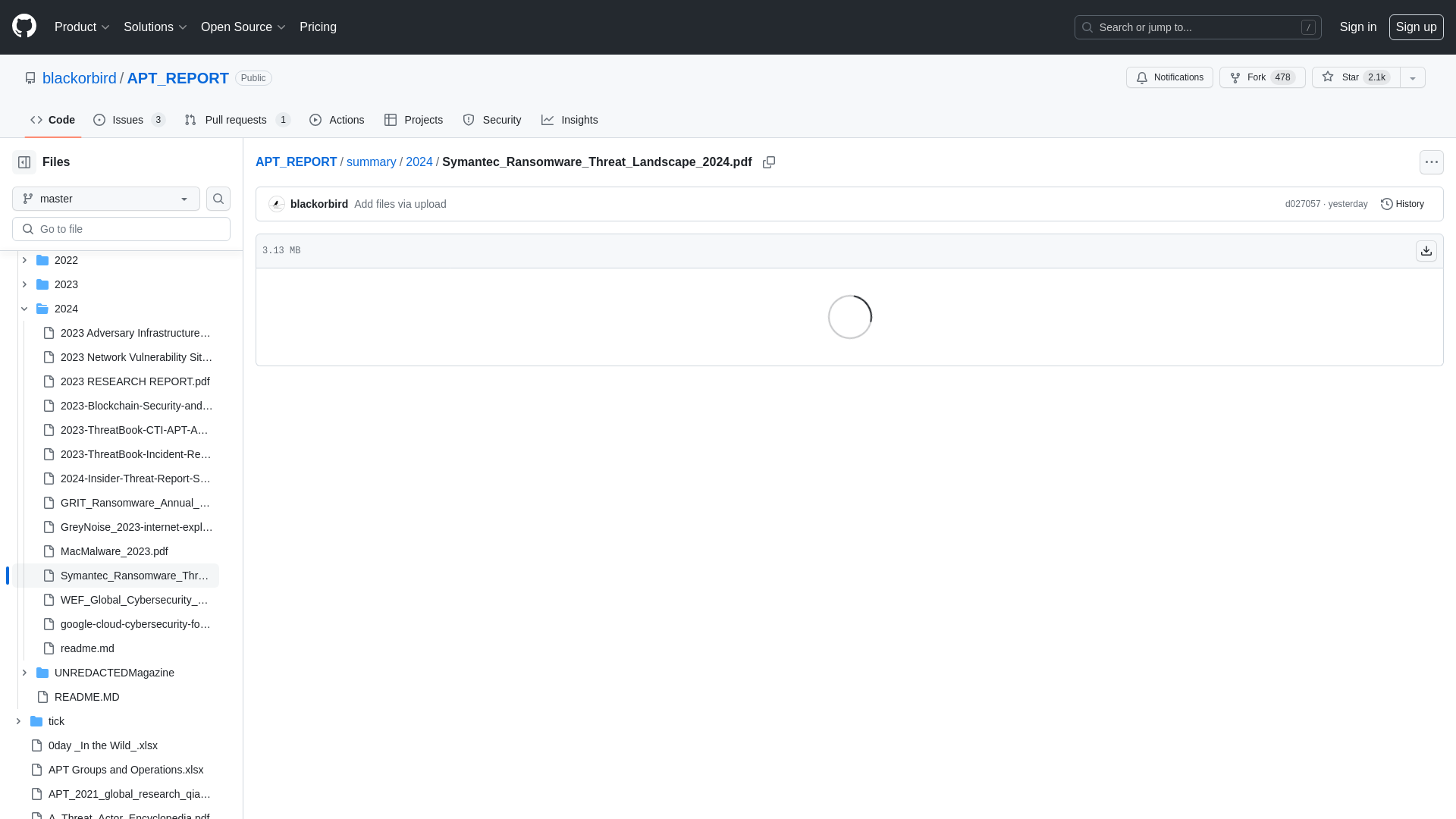The width and height of the screenshot is (1456, 819).
Task: Select the 2023 RESEARCH REPORT.pdf file
Action: pyautogui.click(x=135, y=381)
